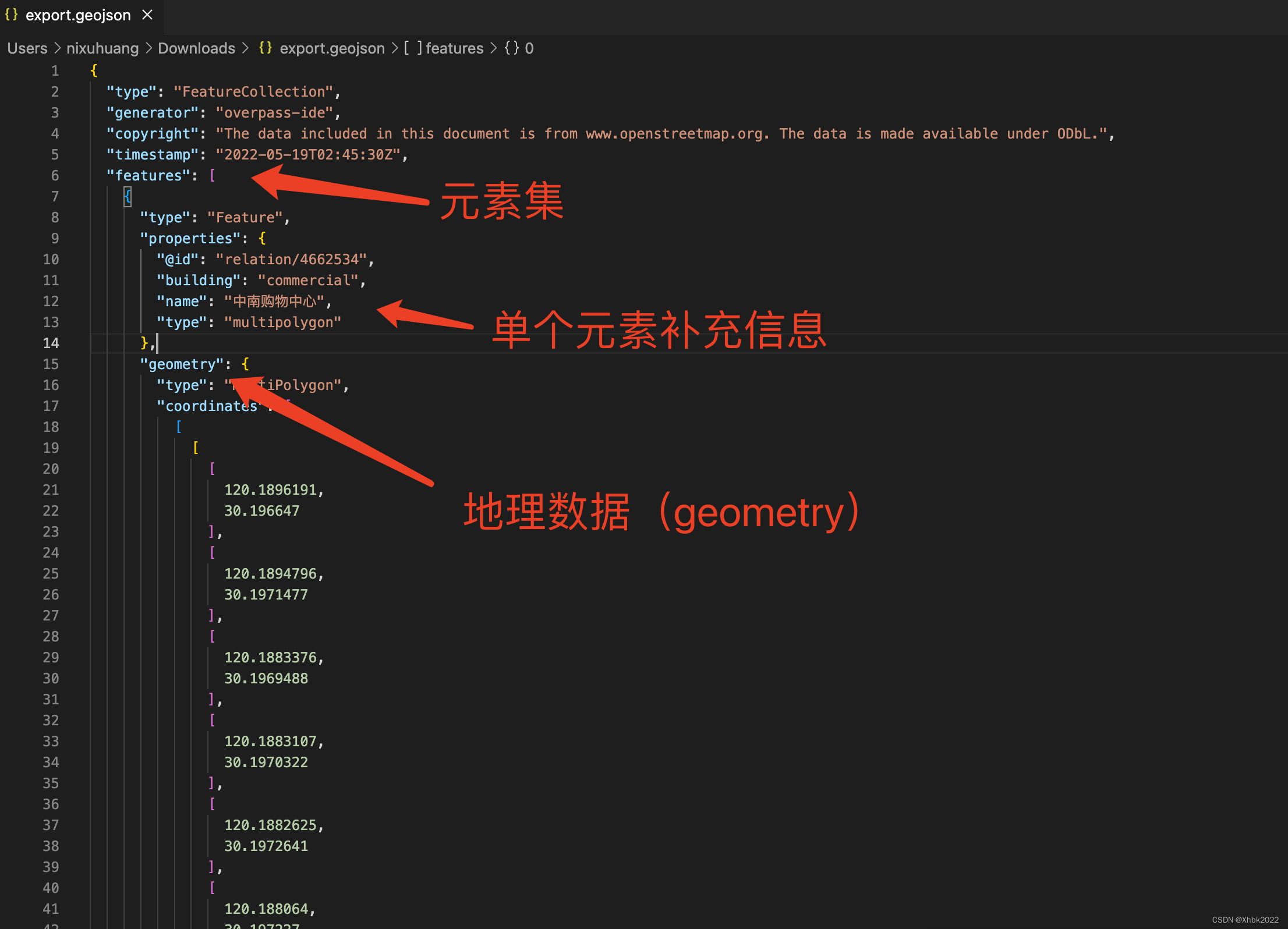Click line number 14 in the gutter

pyautogui.click(x=51, y=343)
